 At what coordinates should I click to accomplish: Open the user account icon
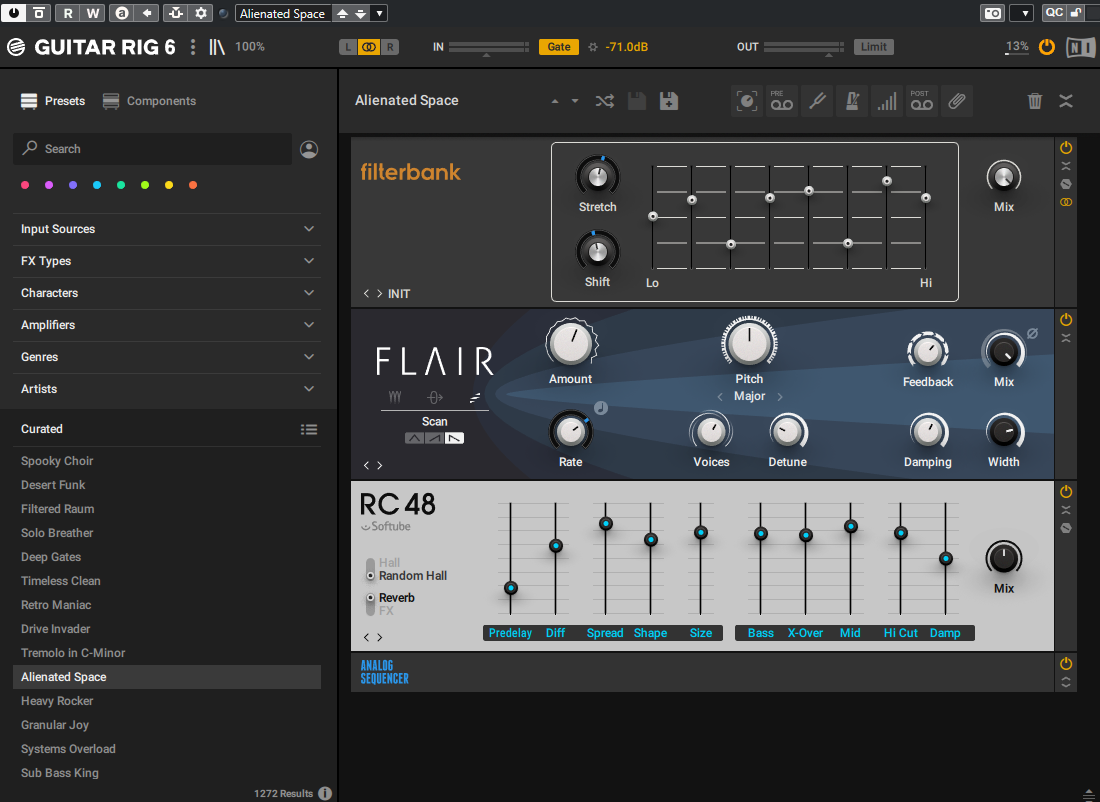pyautogui.click(x=309, y=149)
